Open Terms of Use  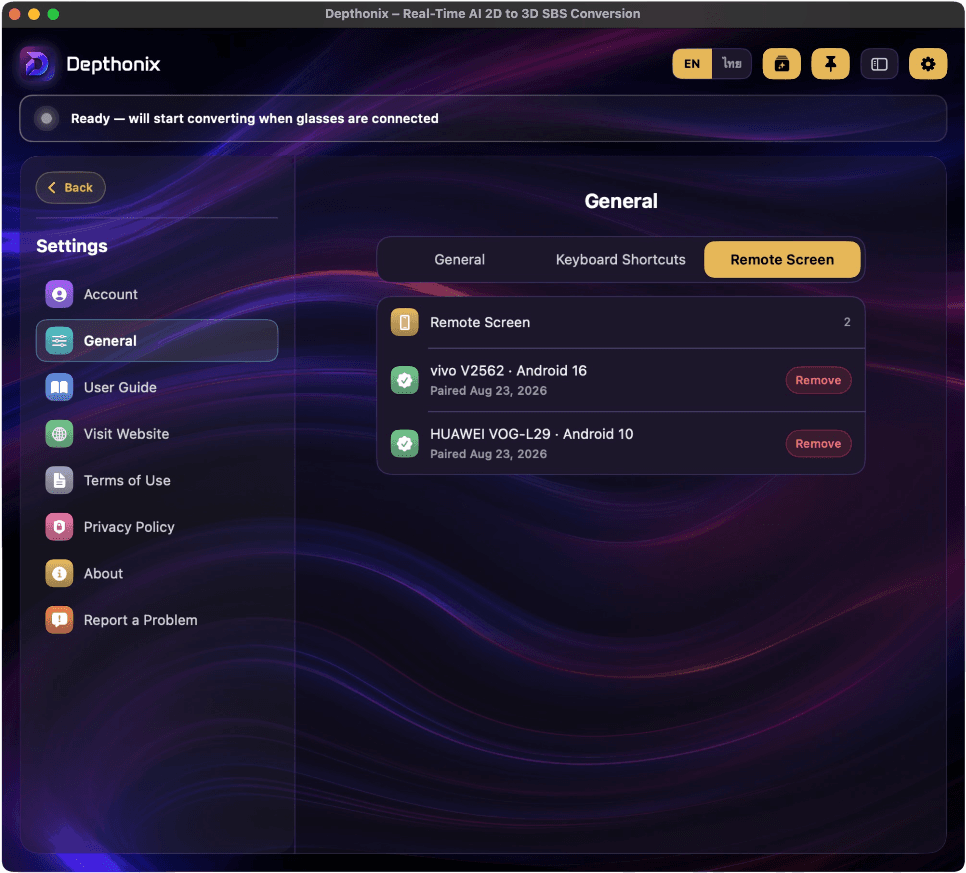[x=157, y=480]
